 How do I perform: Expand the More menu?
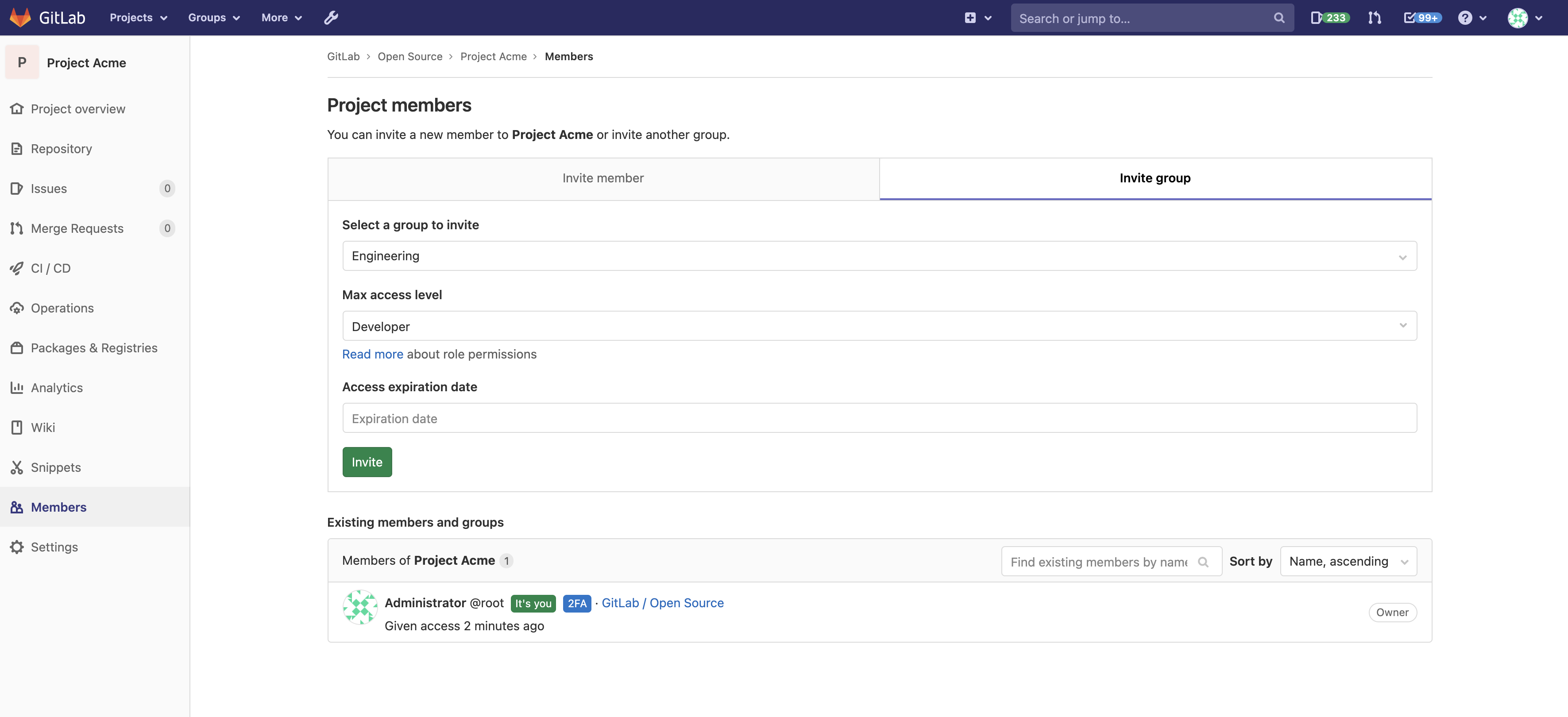coord(281,18)
